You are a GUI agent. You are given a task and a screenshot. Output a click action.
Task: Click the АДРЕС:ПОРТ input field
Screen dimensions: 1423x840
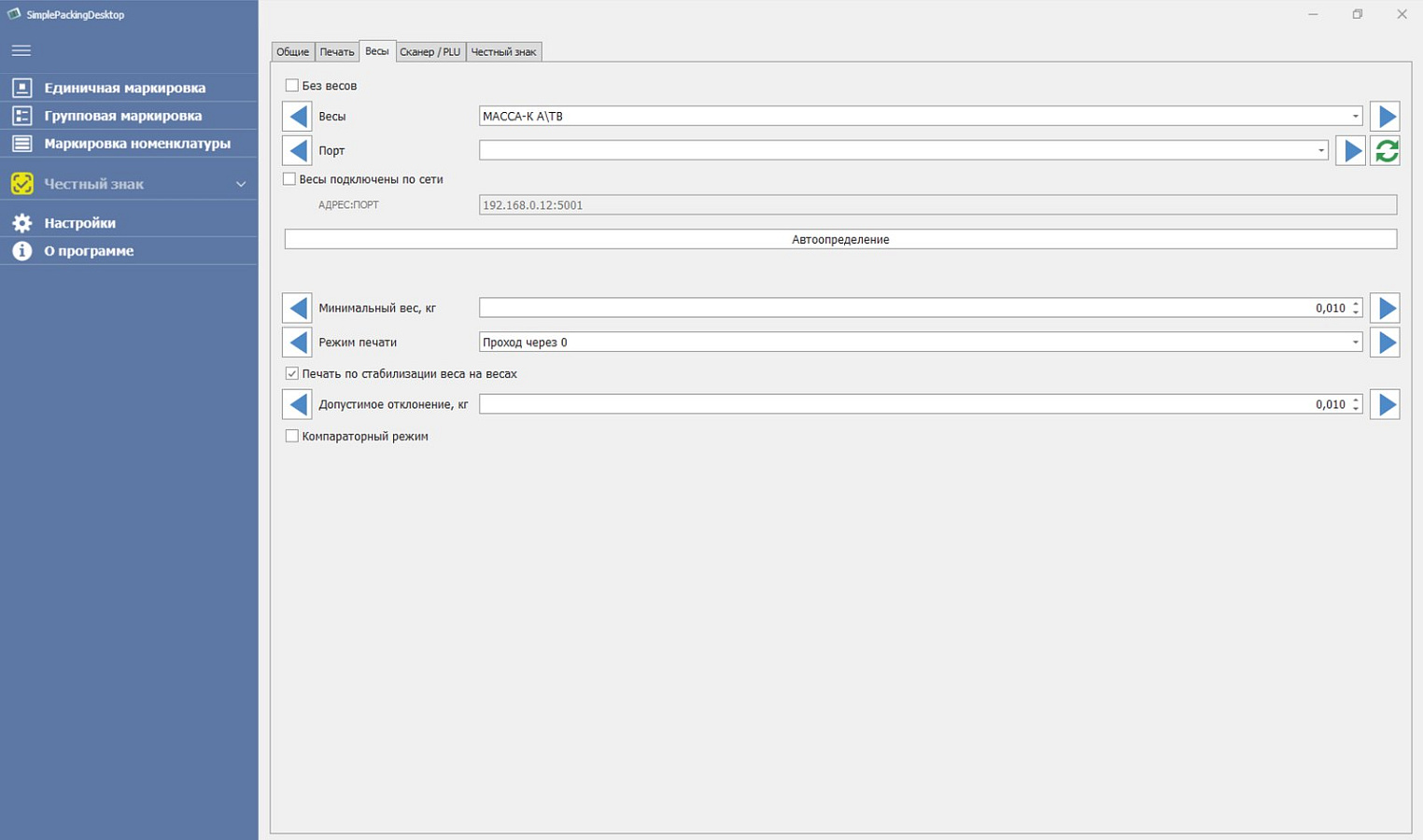pyautogui.click(x=938, y=205)
